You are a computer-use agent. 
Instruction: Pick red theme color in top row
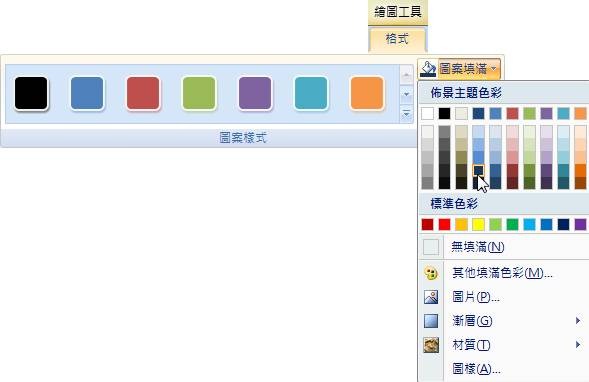pos(512,113)
